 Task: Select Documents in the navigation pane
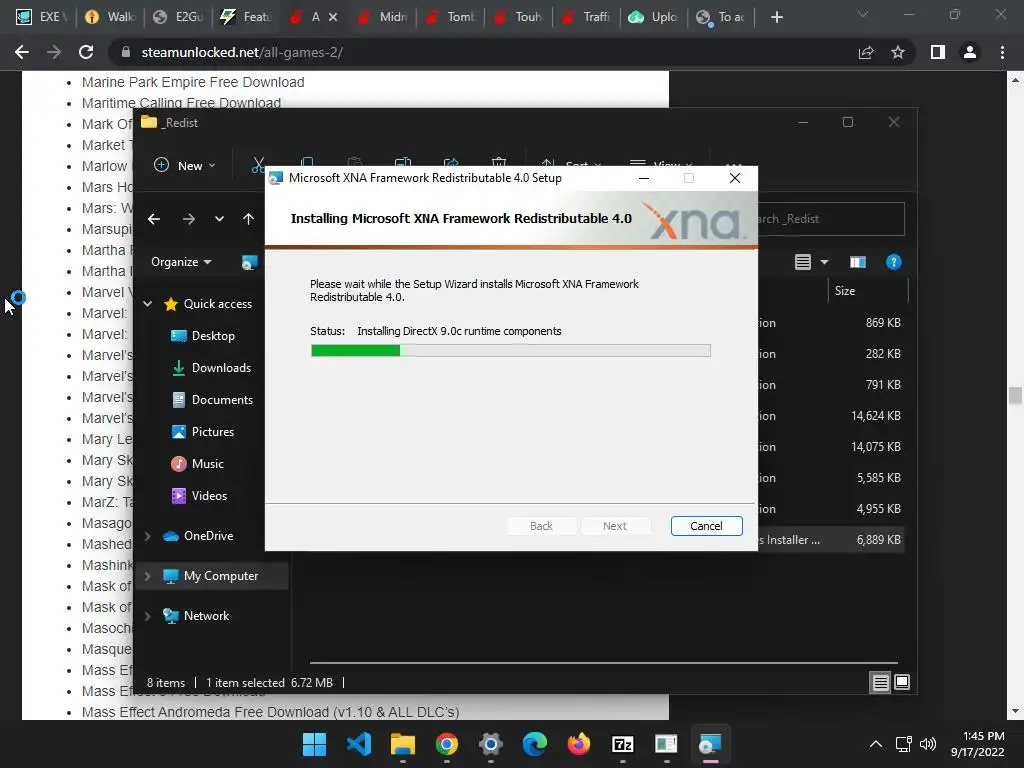tap(212, 400)
